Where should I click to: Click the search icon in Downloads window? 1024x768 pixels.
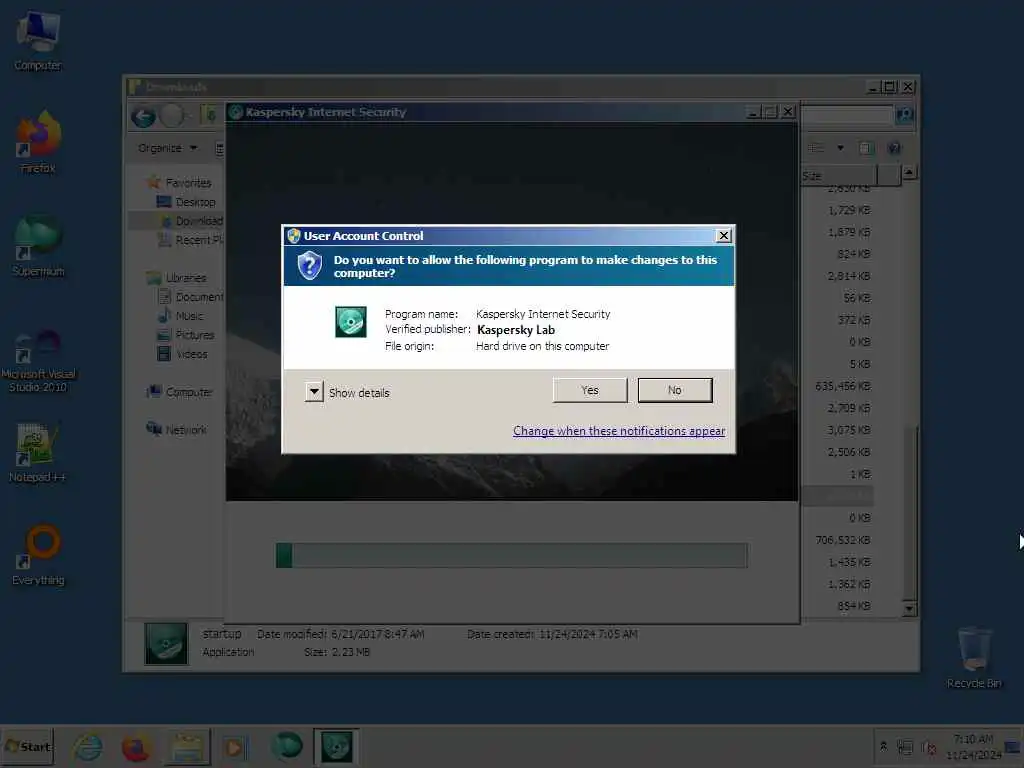pos(904,115)
